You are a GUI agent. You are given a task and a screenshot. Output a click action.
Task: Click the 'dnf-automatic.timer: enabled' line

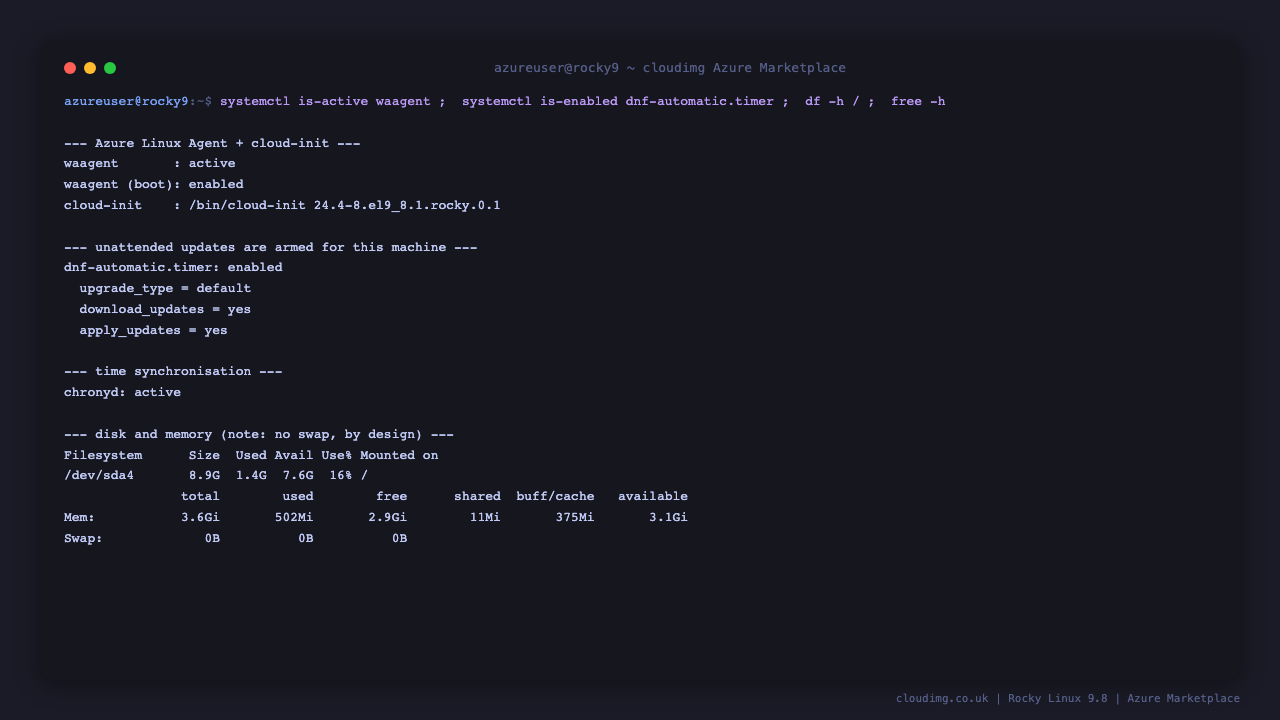tap(173, 267)
